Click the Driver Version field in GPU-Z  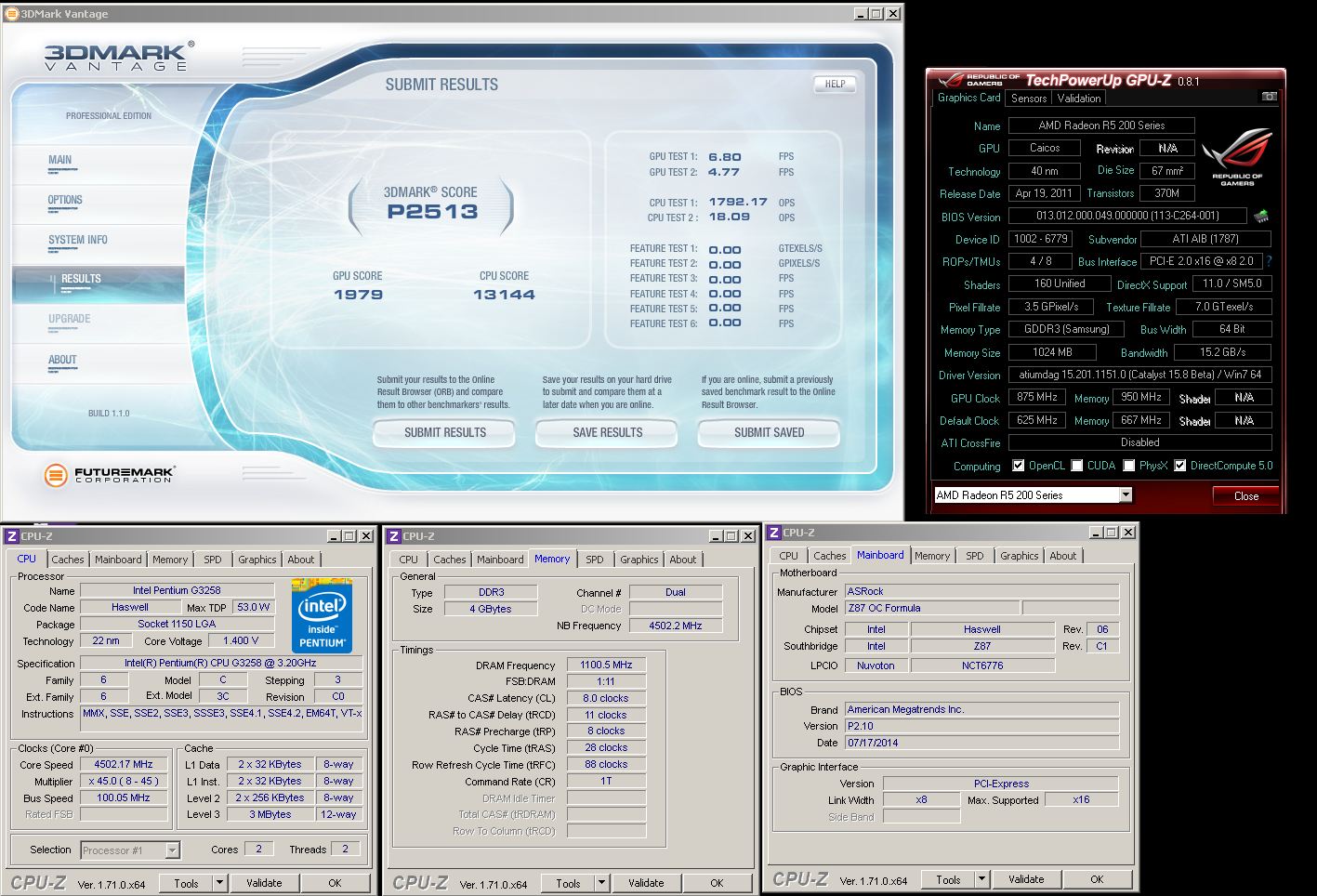point(1140,375)
